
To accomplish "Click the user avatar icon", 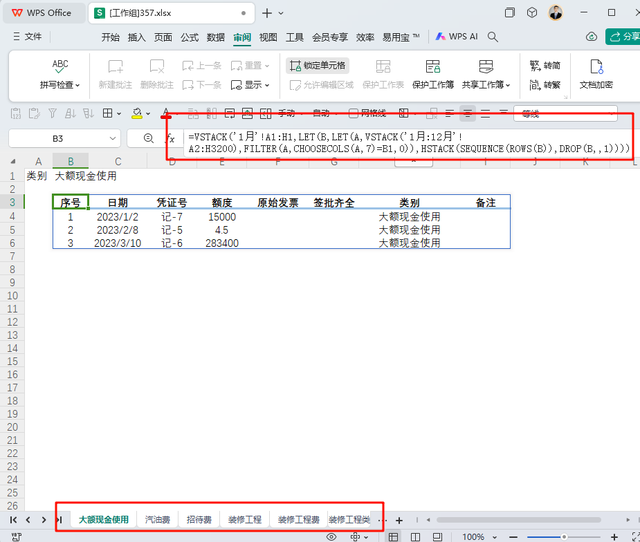I will click(x=556, y=13).
